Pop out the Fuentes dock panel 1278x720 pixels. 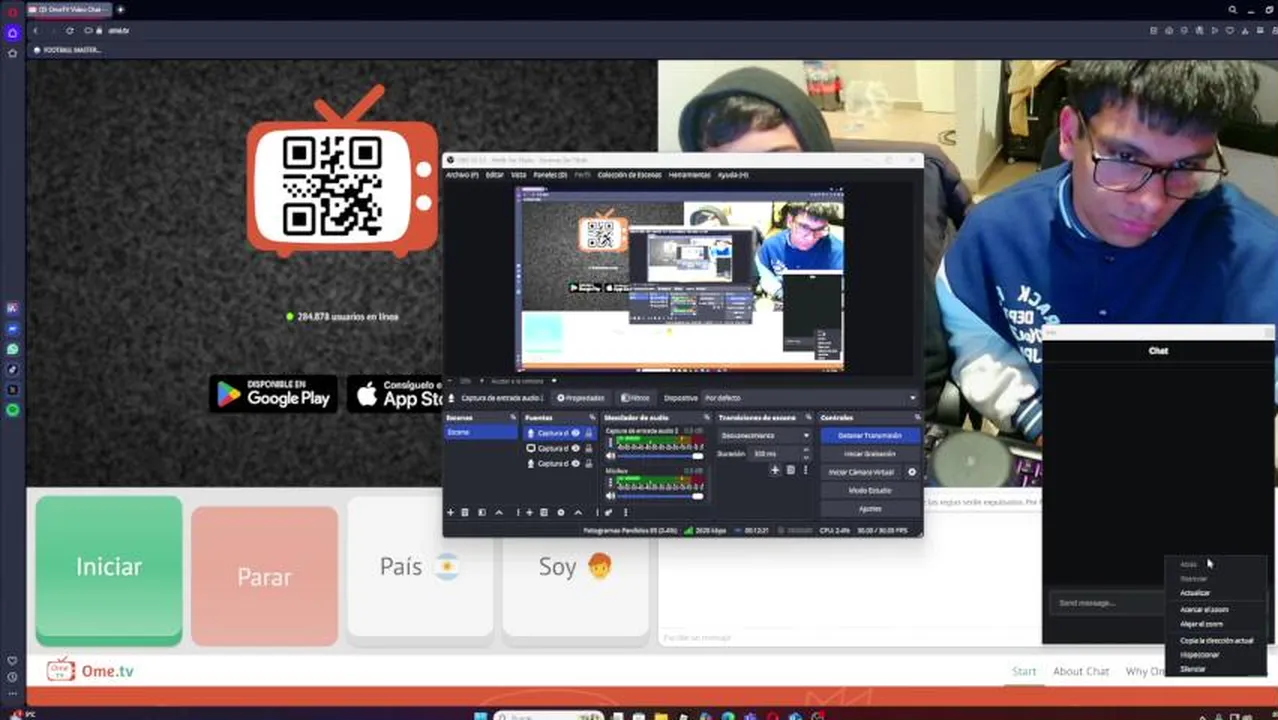point(592,417)
